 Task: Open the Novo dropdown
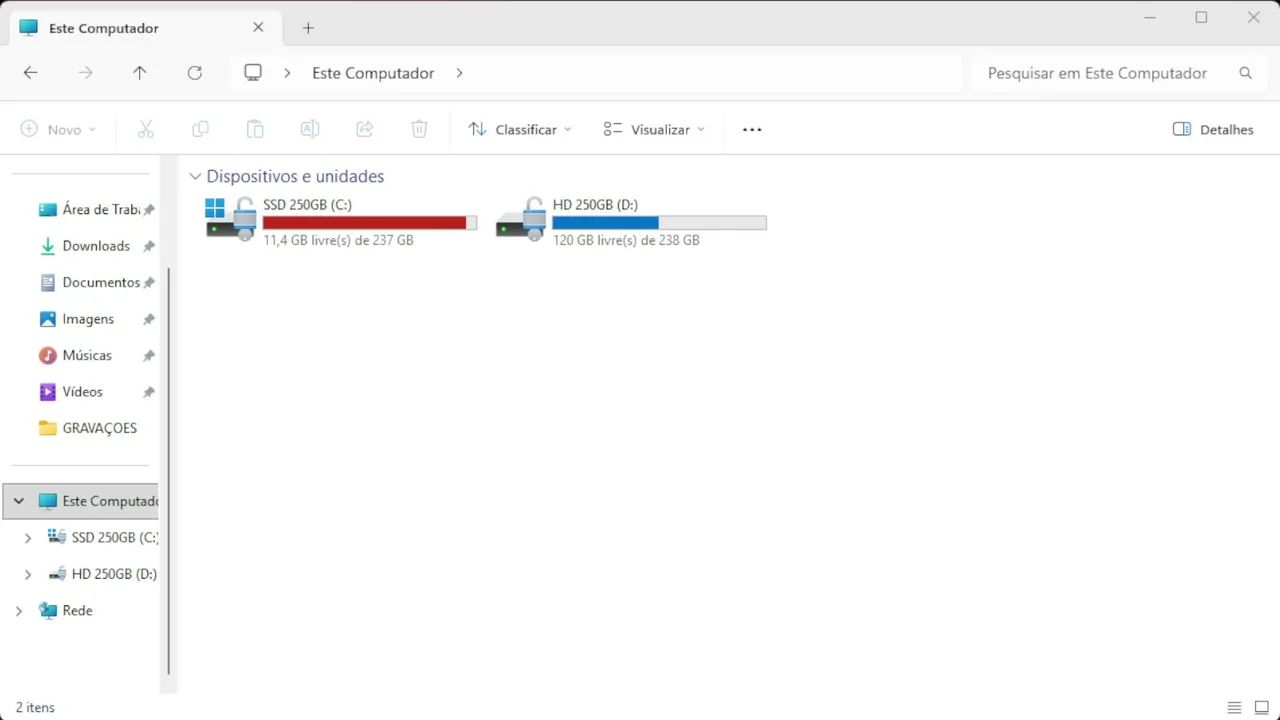(59, 129)
